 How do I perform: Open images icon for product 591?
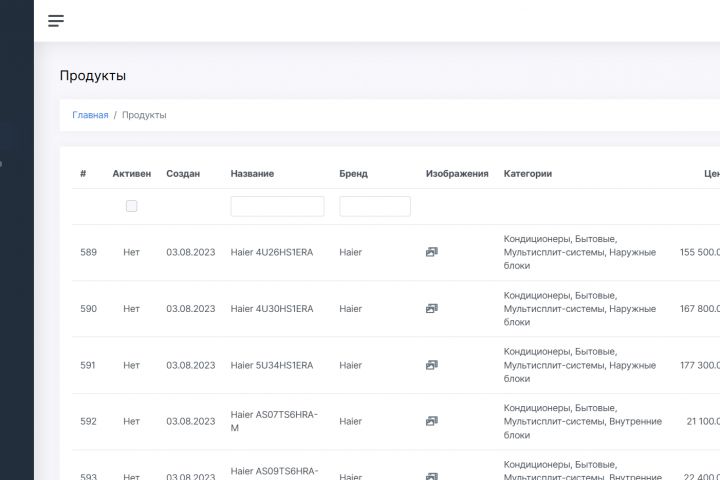(x=431, y=365)
